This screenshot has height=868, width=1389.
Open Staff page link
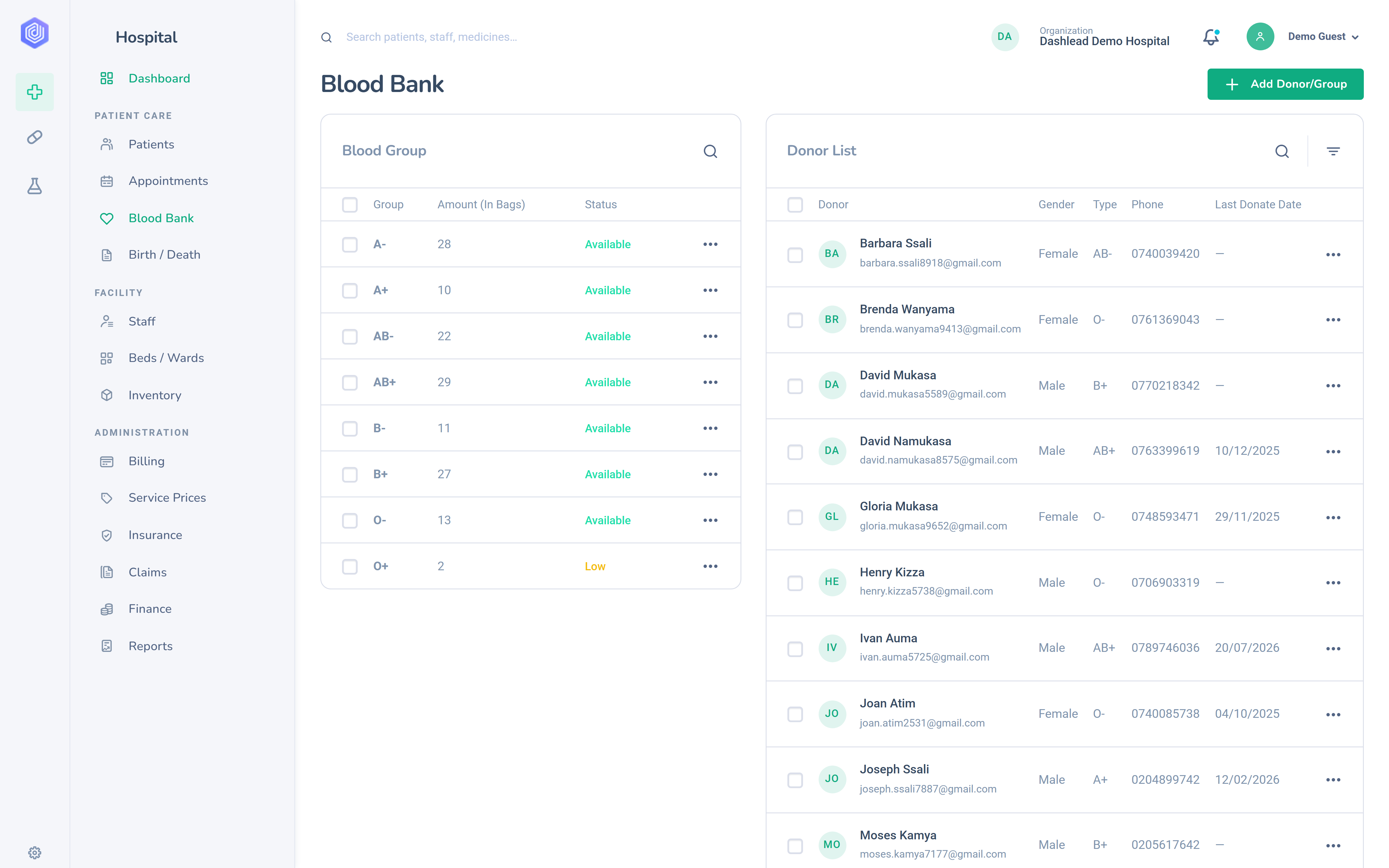coord(142,321)
